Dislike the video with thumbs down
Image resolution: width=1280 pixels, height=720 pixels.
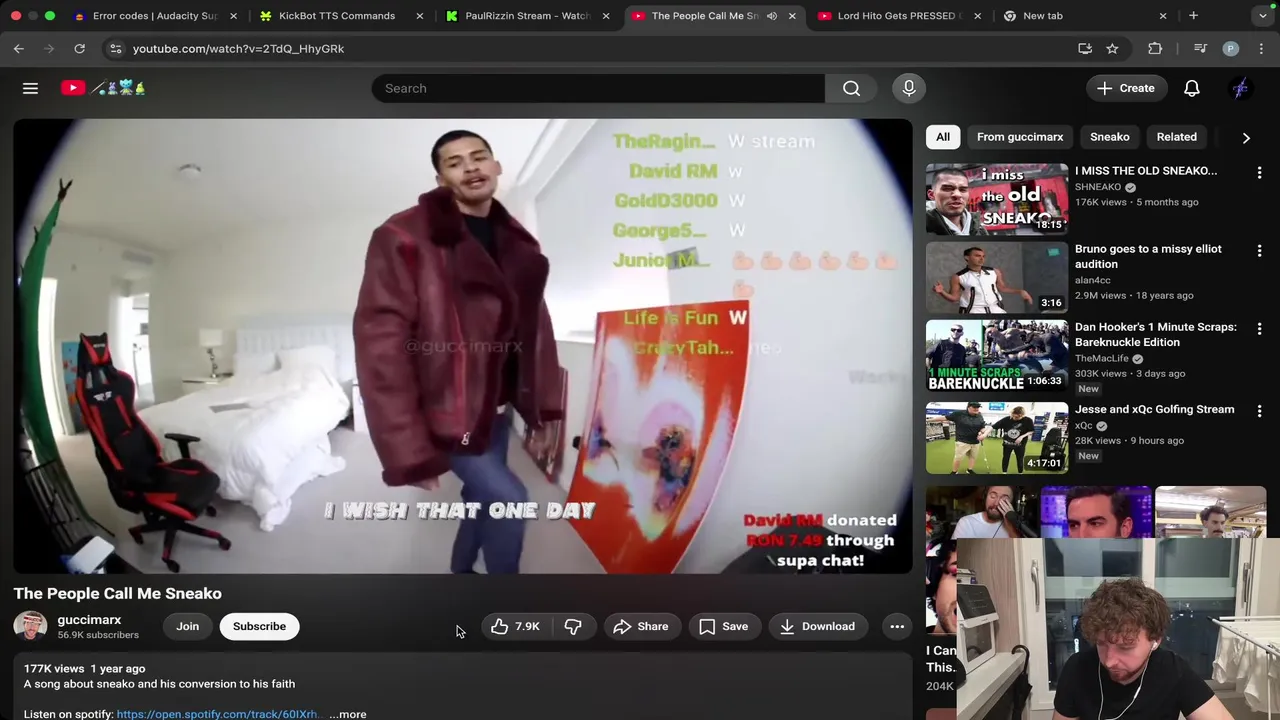tap(573, 626)
